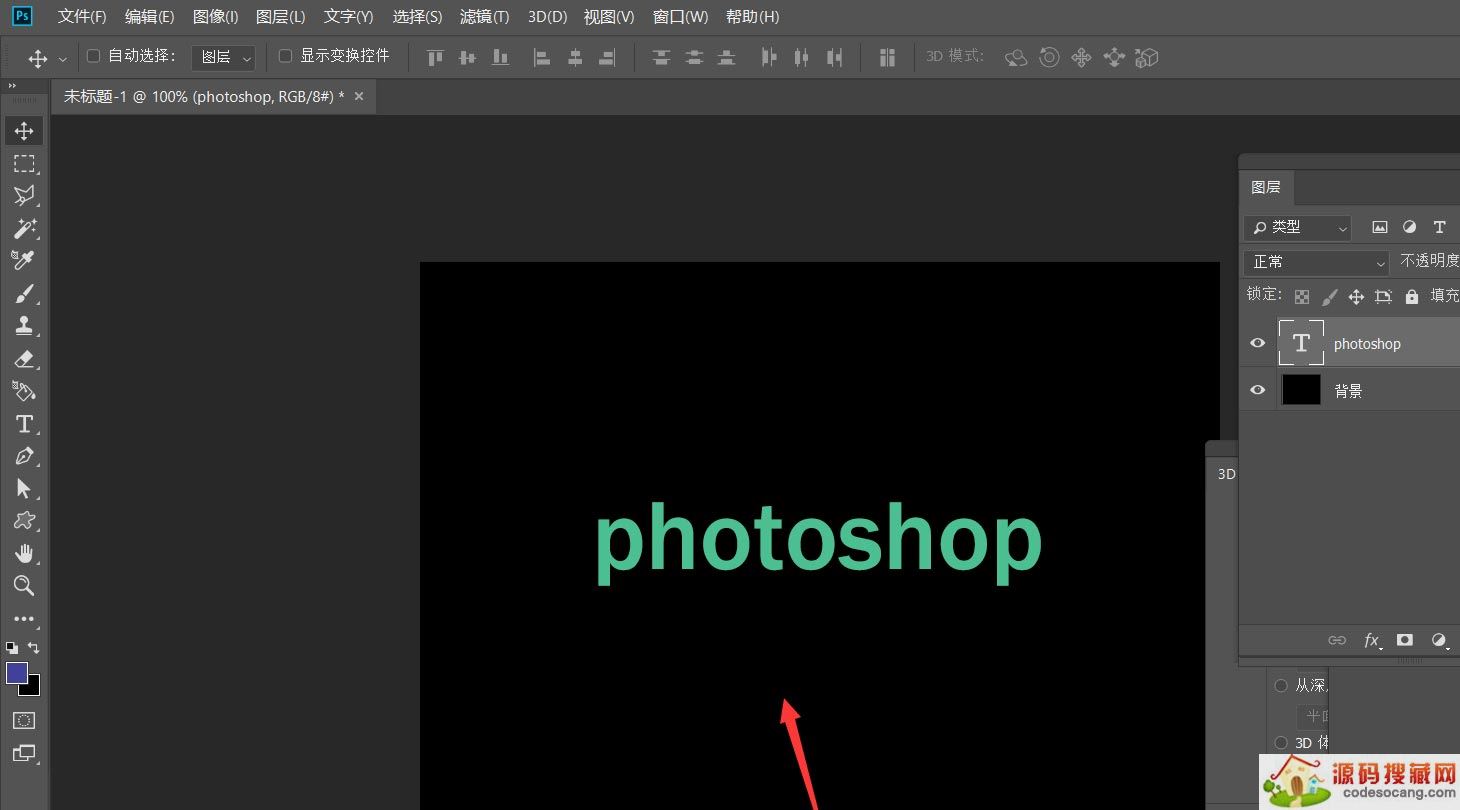Select the Paint Bucket tool
The width and height of the screenshot is (1460, 810).
(x=24, y=391)
